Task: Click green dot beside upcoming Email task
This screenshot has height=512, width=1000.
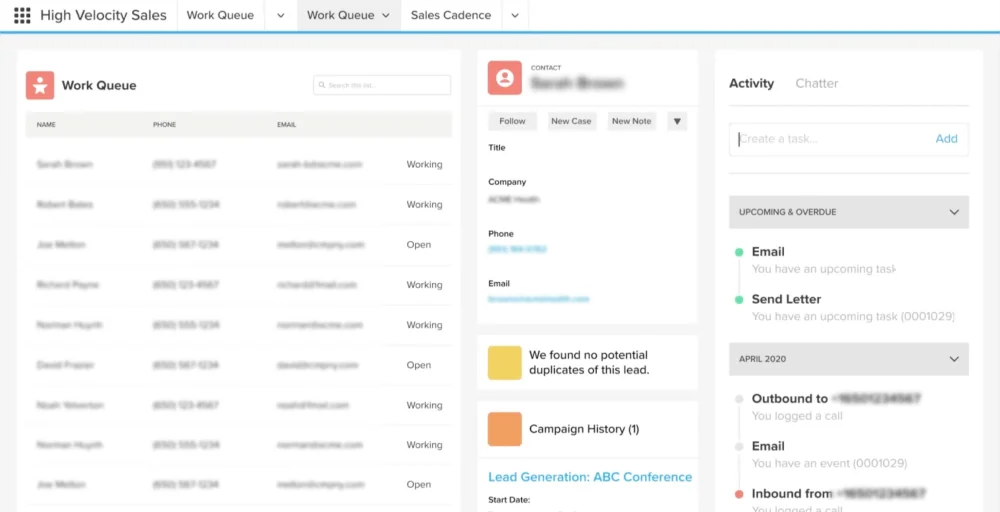Action: [739, 252]
